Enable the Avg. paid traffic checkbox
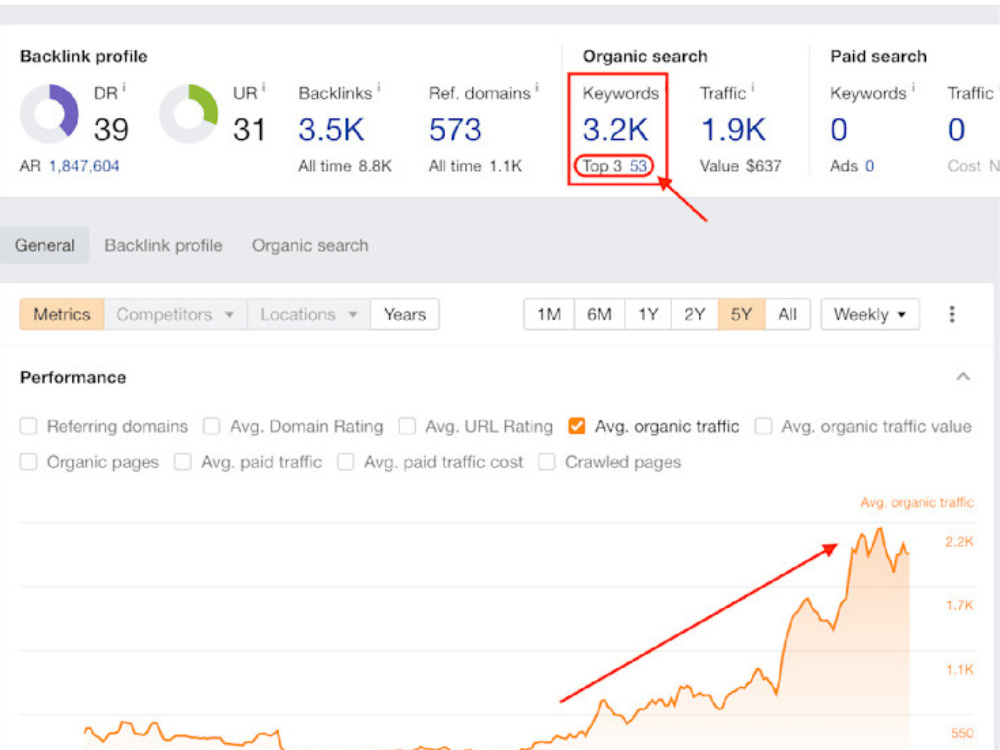The height and width of the screenshot is (750, 1000). point(183,462)
